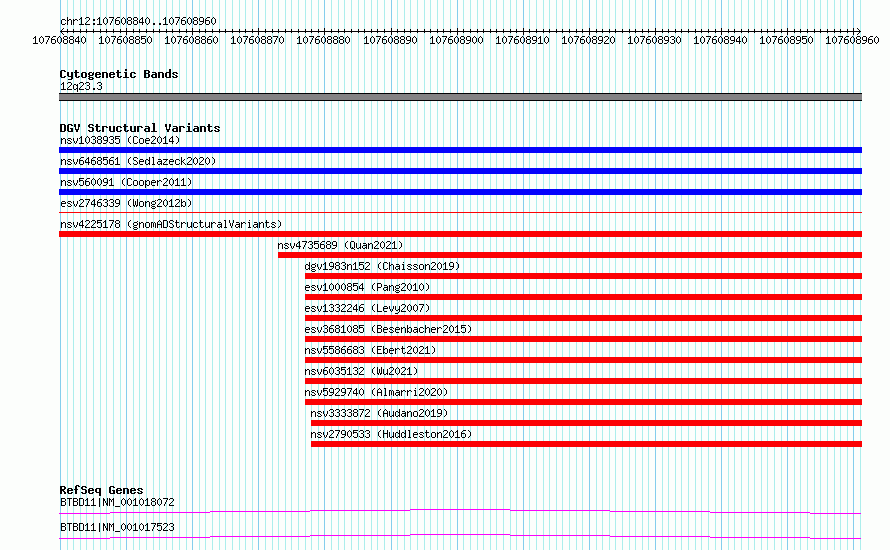Image resolution: width=890 pixels, height=550 pixels.
Task: Open variant nsv2790533 (Huddleston2016) label
Action: pyautogui.click(x=391, y=434)
